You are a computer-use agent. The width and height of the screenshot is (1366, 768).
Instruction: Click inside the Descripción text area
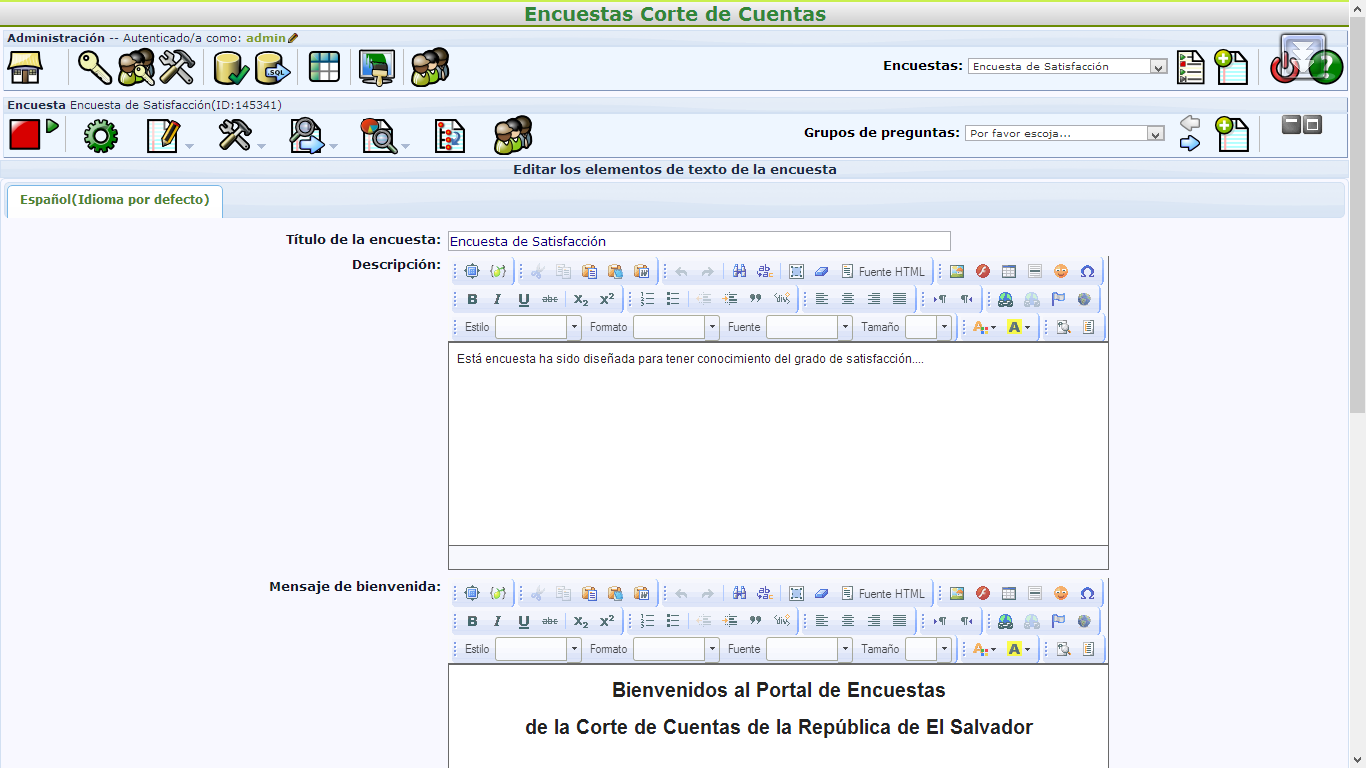tap(778, 444)
